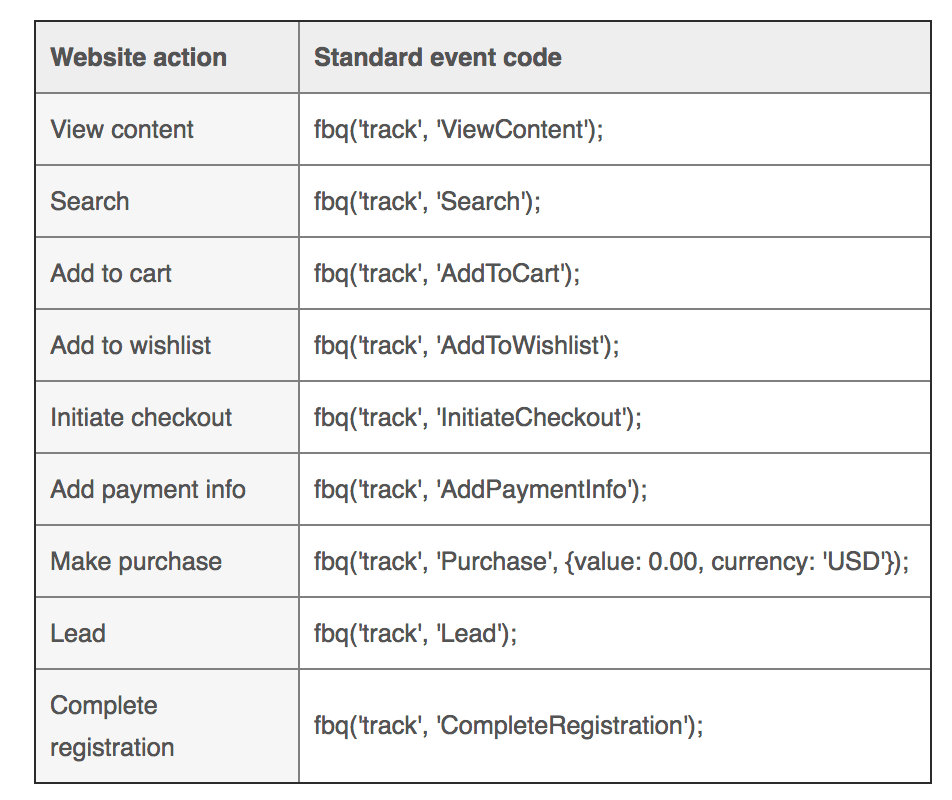
Task: Select the 'Make purchase' cell
Action: pyautogui.click(x=136, y=561)
